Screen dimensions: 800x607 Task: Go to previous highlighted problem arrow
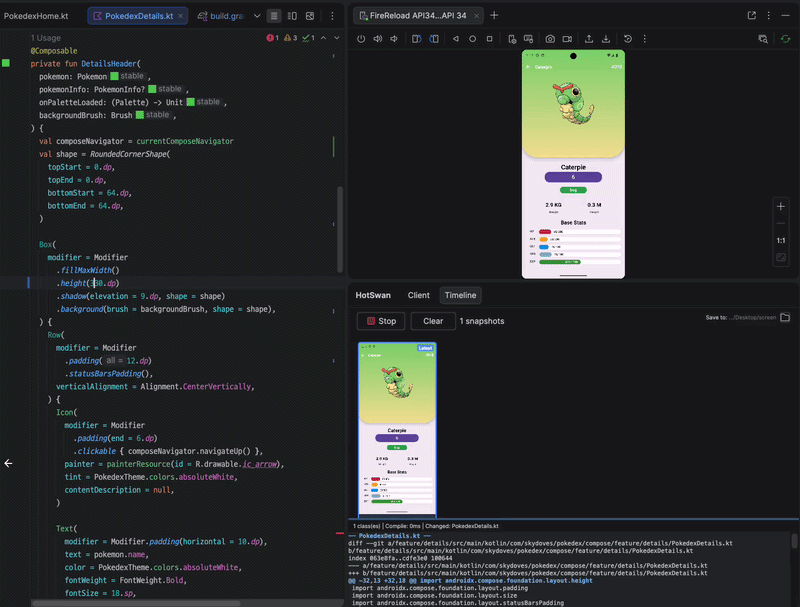click(323, 38)
